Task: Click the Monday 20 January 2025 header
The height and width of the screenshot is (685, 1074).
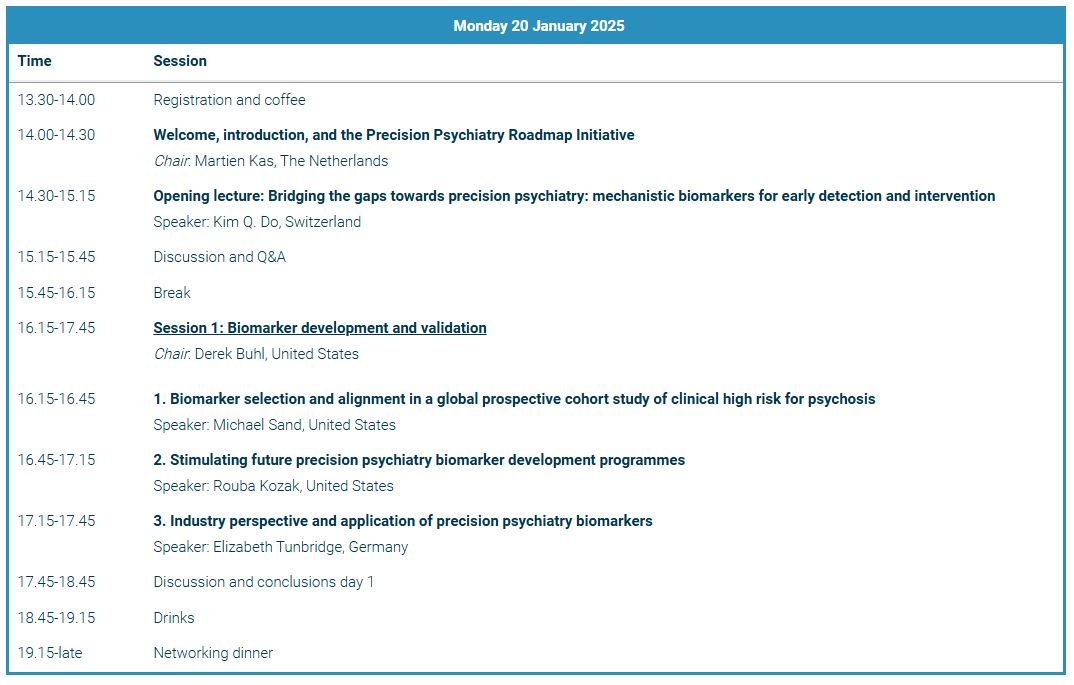Action: [x=538, y=26]
